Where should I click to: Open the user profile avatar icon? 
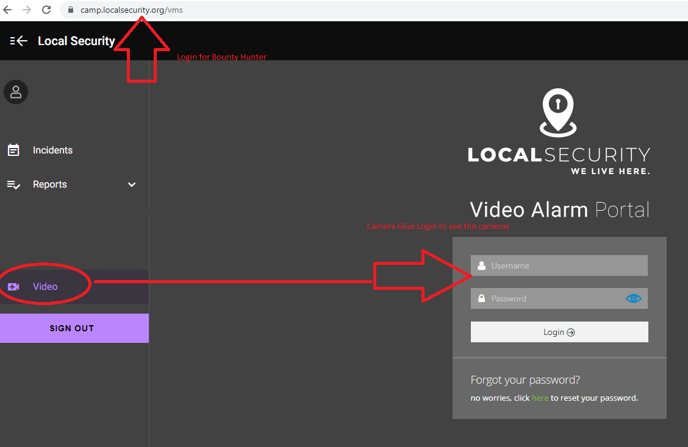point(16,92)
